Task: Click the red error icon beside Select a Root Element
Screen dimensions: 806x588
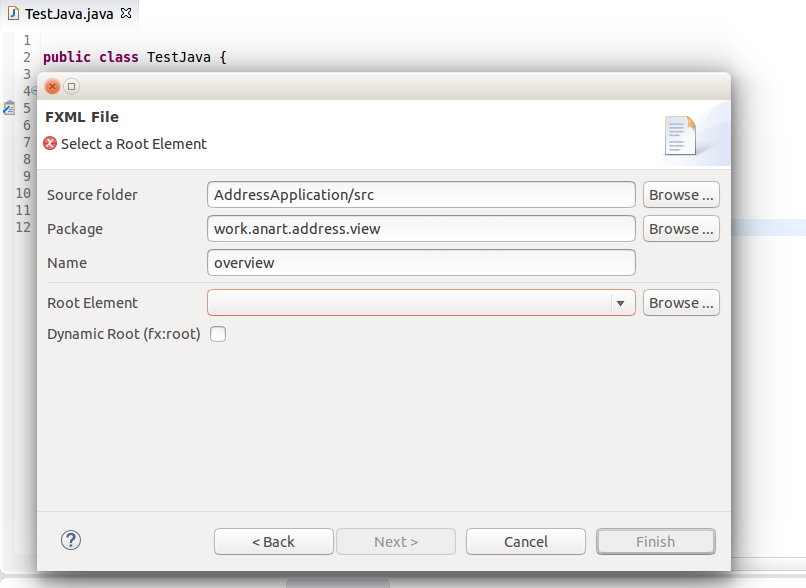Action: pos(50,143)
